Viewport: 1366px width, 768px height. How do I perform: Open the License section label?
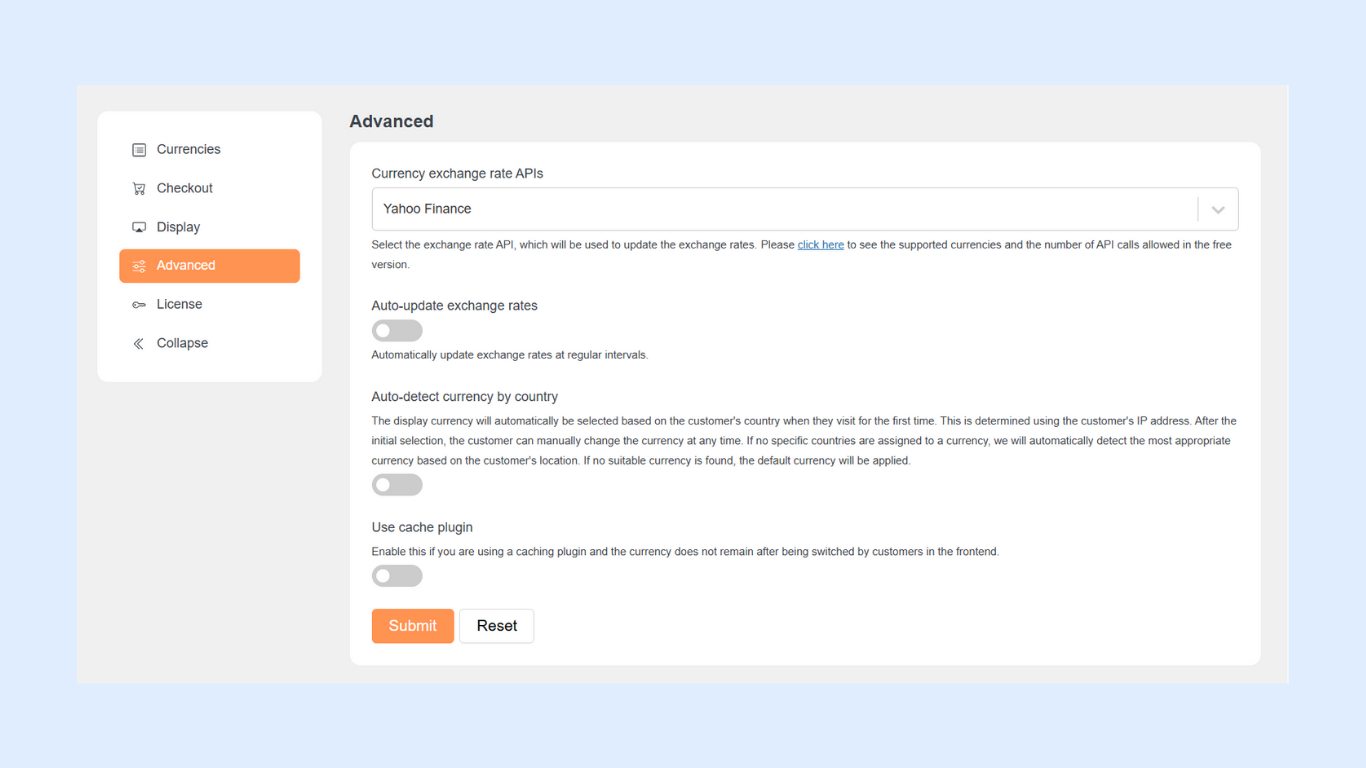tap(179, 304)
